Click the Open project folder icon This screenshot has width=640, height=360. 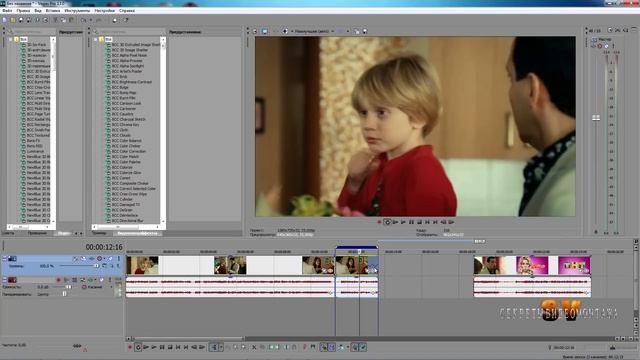(x=13, y=20)
